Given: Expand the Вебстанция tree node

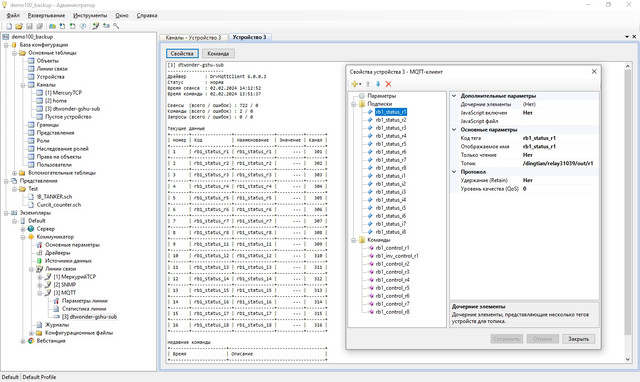Looking at the screenshot, I should (x=23, y=341).
